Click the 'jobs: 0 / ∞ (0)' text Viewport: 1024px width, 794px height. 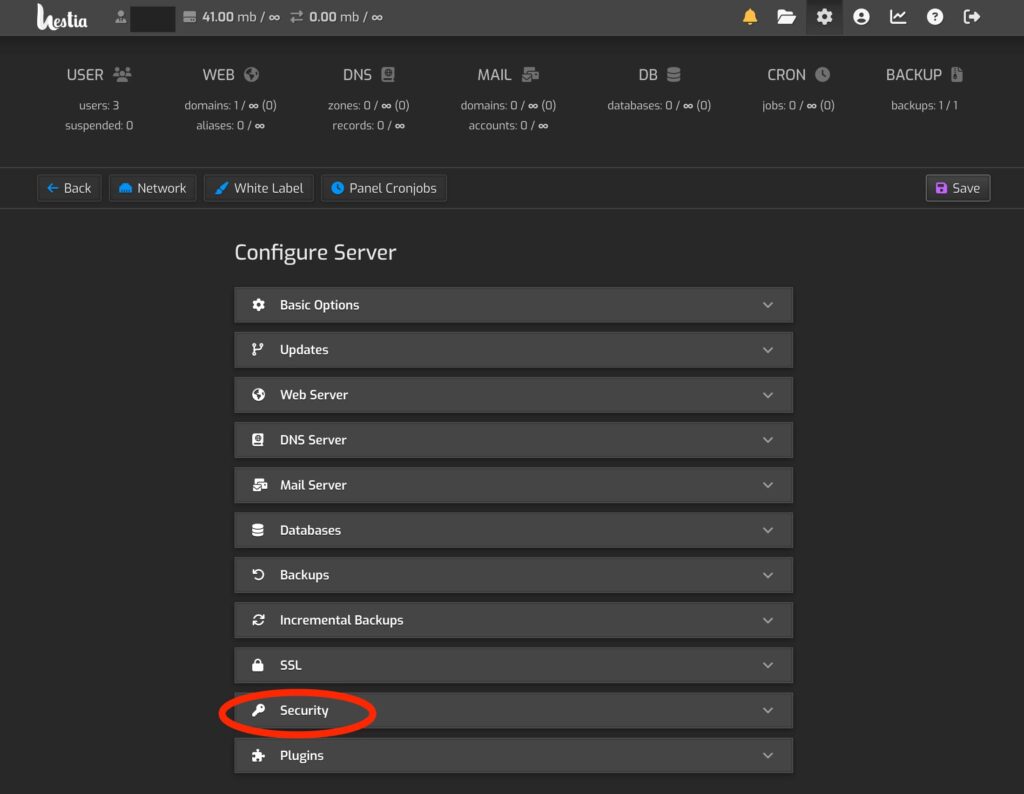[x=798, y=105]
